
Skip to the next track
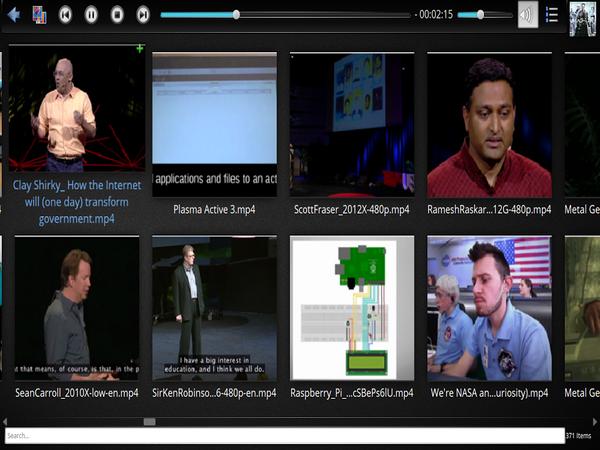coord(143,15)
